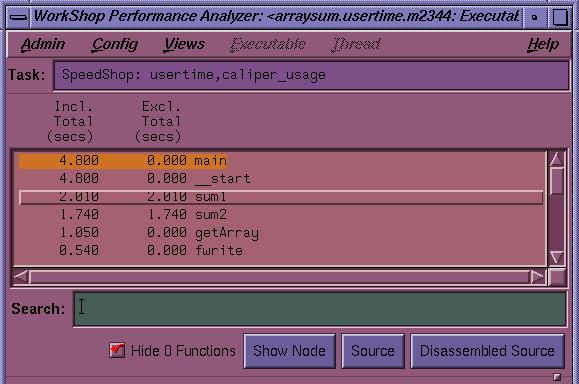Open the Admin menu

[43, 44]
